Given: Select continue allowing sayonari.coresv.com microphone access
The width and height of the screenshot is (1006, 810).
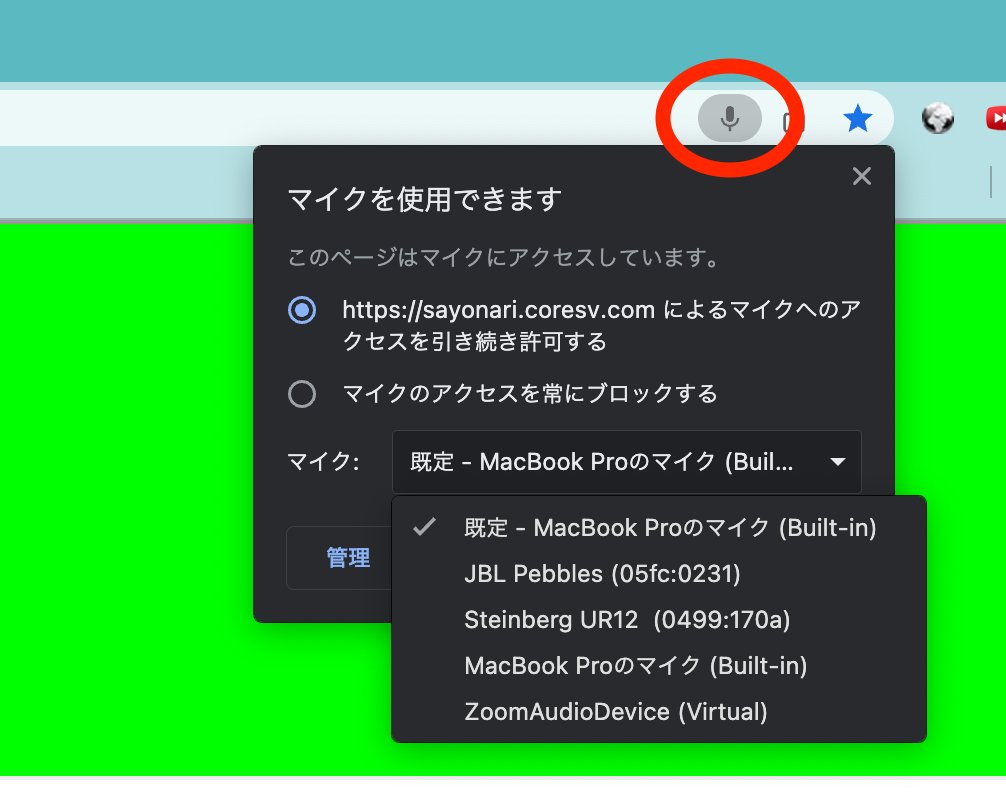Looking at the screenshot, I should (302, 310).
